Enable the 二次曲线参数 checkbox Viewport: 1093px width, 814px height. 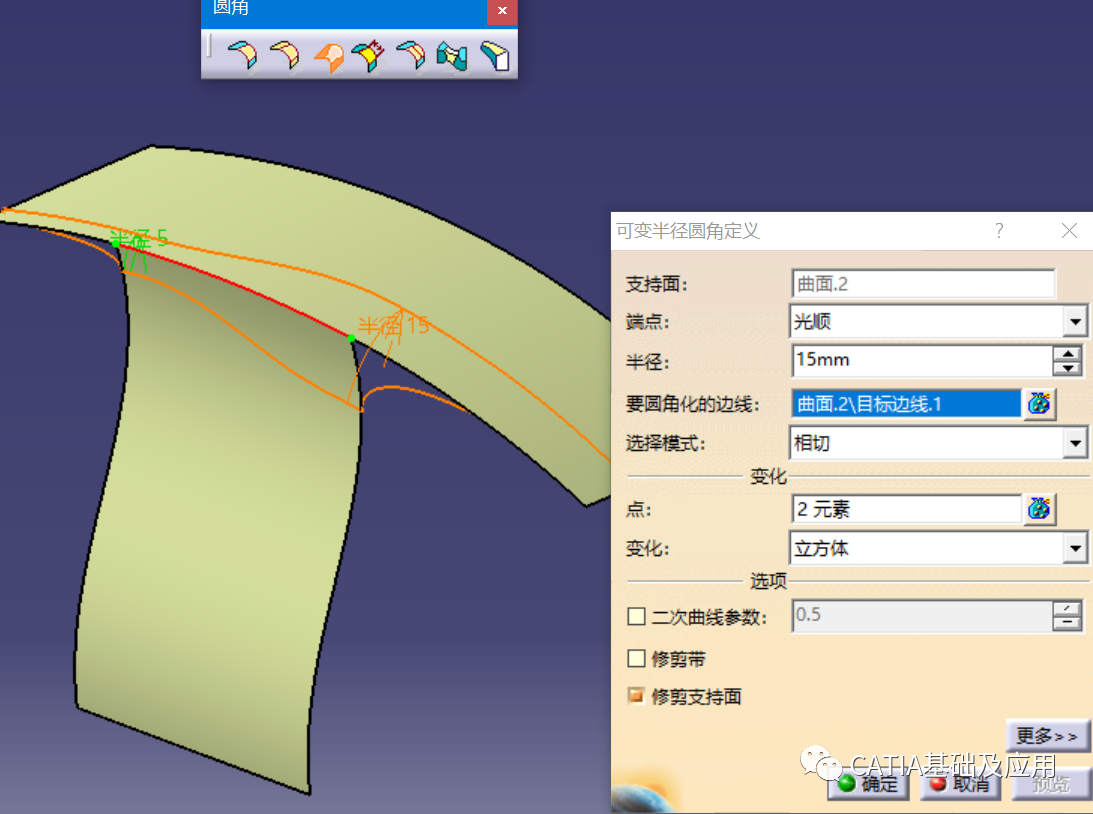point(636,617)
